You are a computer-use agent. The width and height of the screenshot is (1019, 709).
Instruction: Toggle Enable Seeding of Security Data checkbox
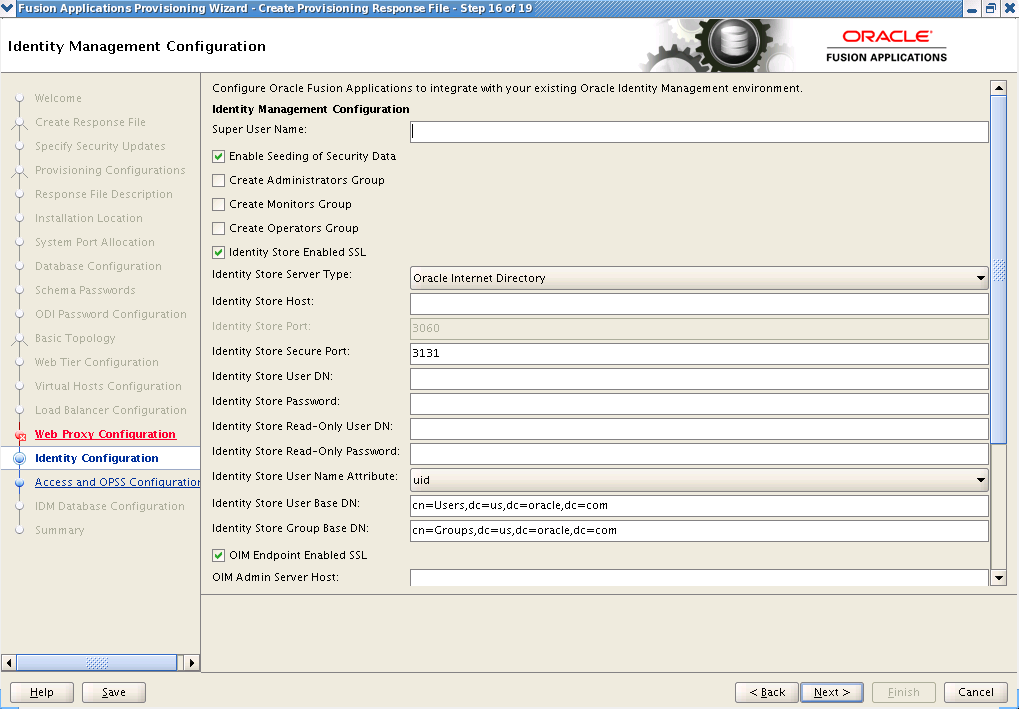click(x=218, y=157)
